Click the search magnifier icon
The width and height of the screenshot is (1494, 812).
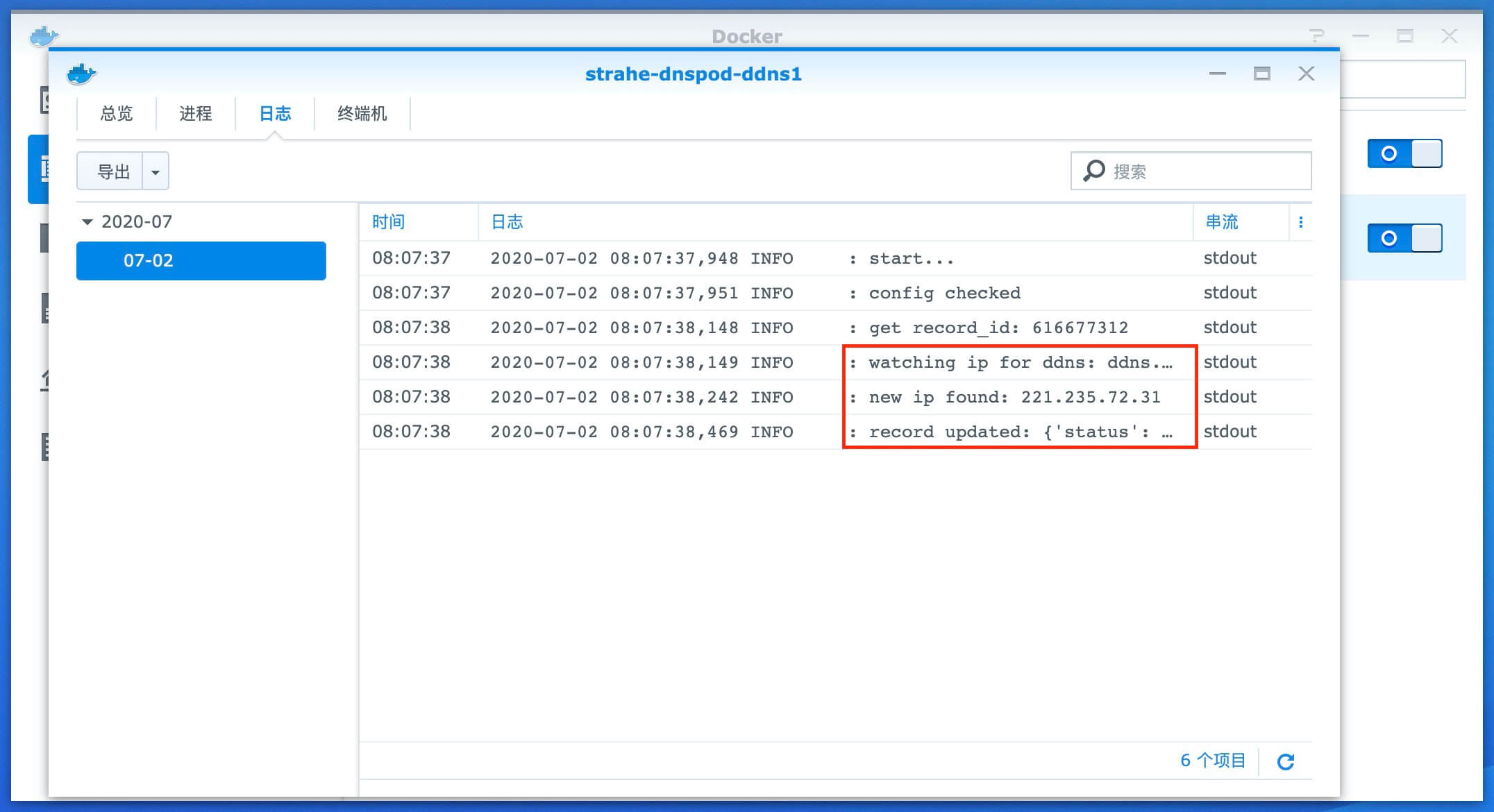[1094, 171]
